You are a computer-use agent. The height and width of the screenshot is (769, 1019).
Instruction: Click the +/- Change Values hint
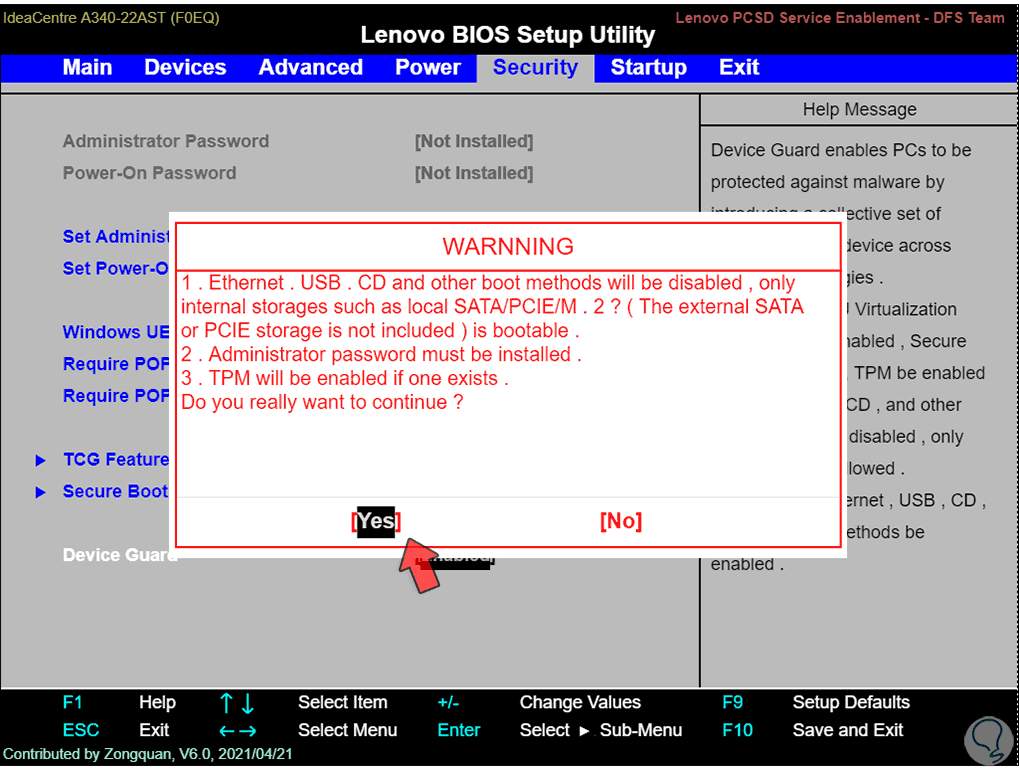pyautogui.click(x=539, y=703)
